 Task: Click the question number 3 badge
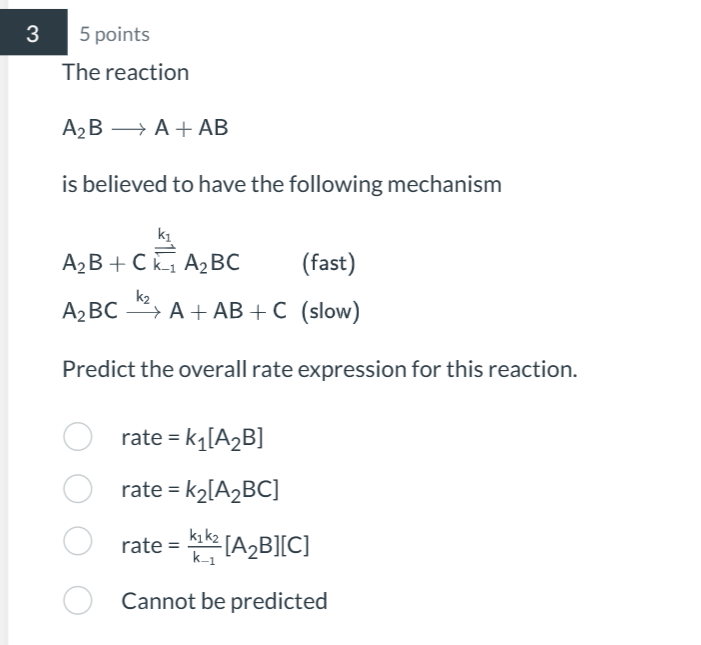32,34
